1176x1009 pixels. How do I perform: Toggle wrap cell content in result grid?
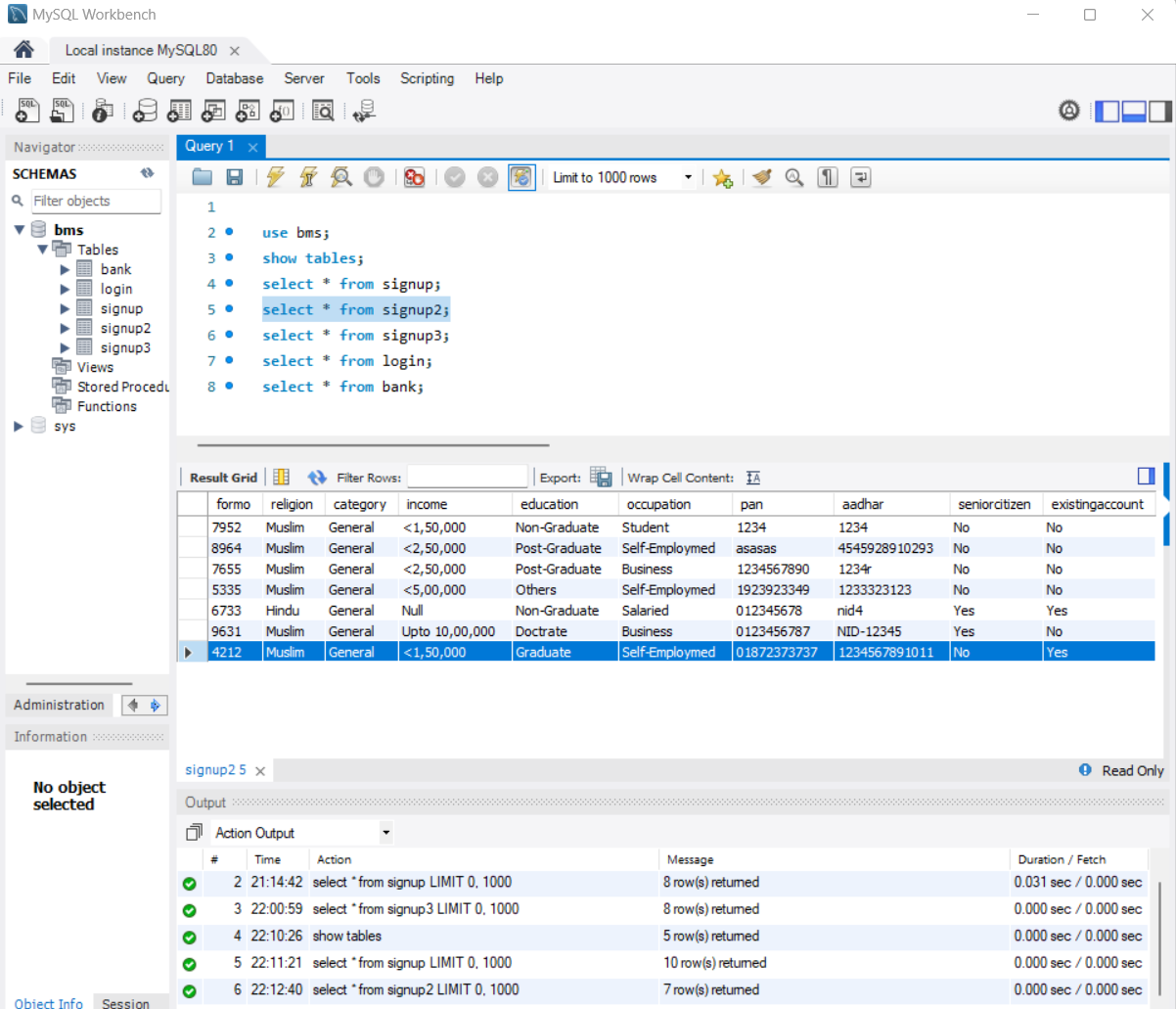752,477
